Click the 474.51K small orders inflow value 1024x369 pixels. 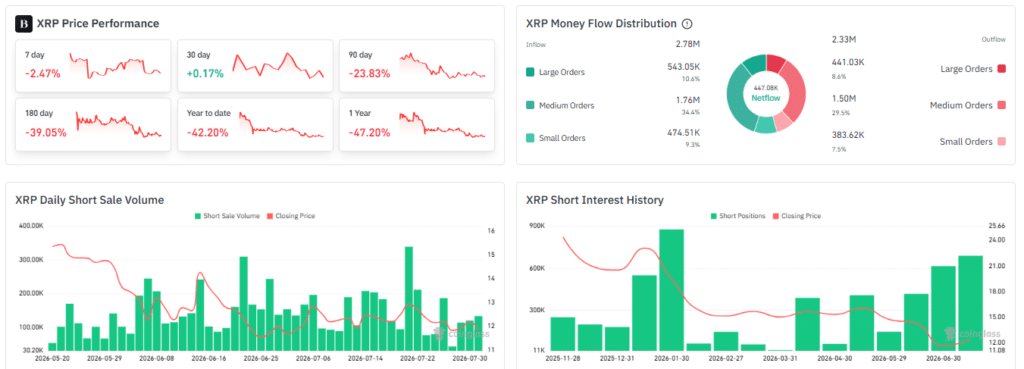click(684, 133)
